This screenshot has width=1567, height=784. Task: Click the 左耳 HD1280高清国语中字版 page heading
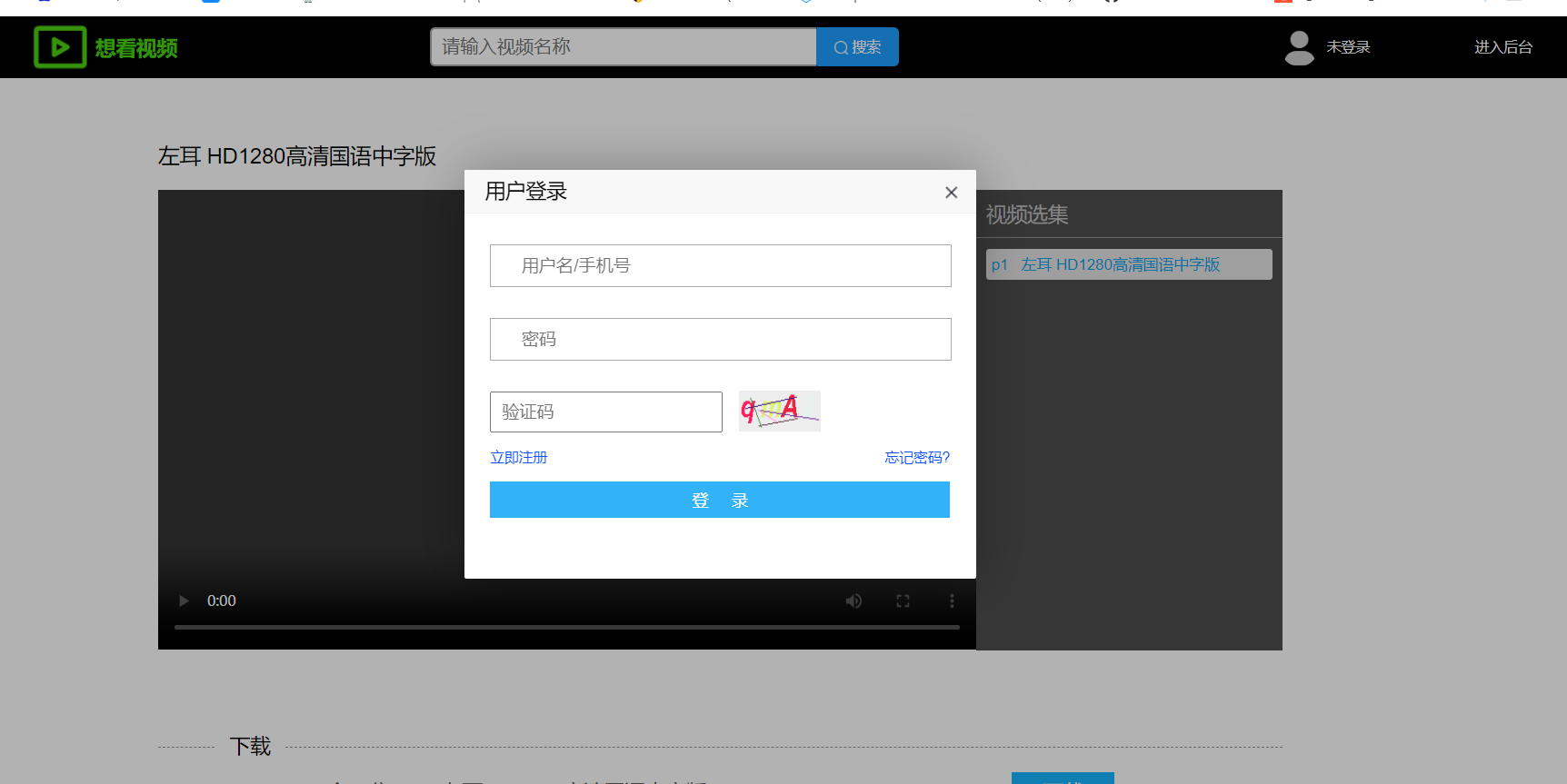pyautogui.click(x=297, y=156)
